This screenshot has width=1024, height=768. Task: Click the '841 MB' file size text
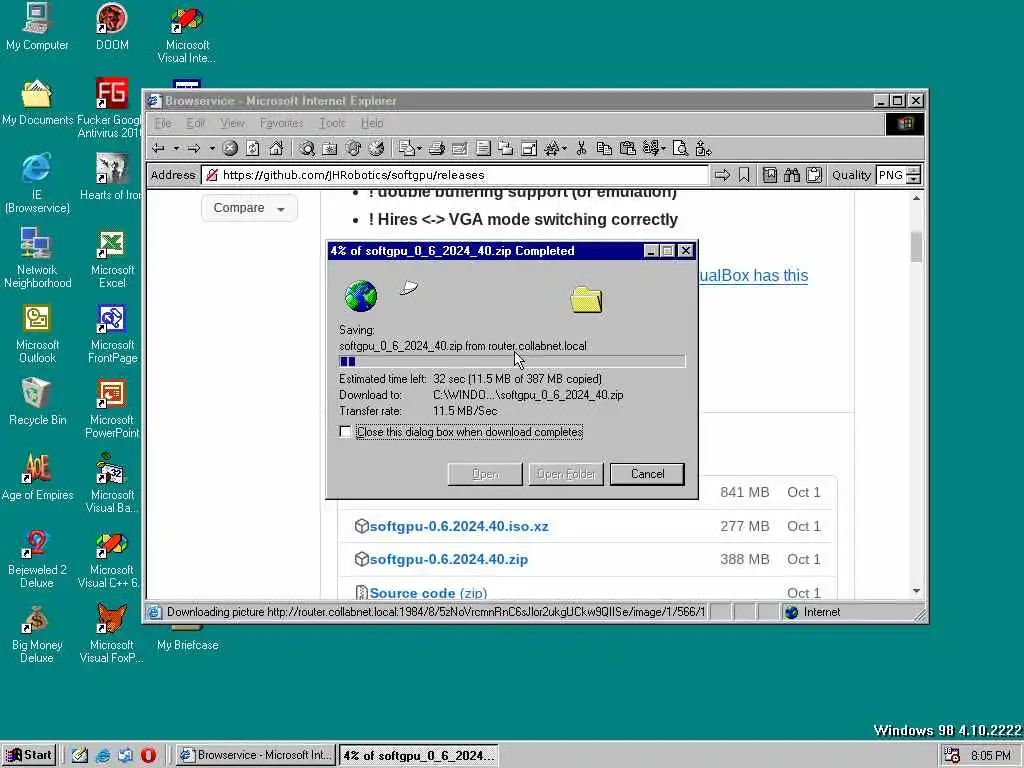[x=744, y=492]
